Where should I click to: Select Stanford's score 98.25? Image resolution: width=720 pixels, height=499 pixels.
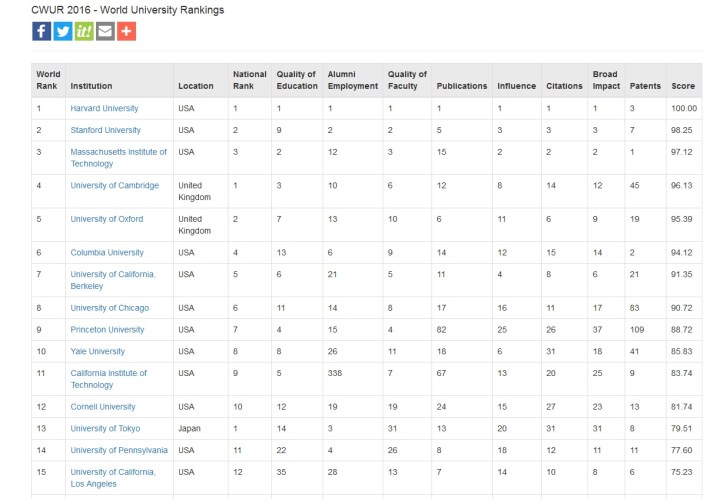pos(681,130)
